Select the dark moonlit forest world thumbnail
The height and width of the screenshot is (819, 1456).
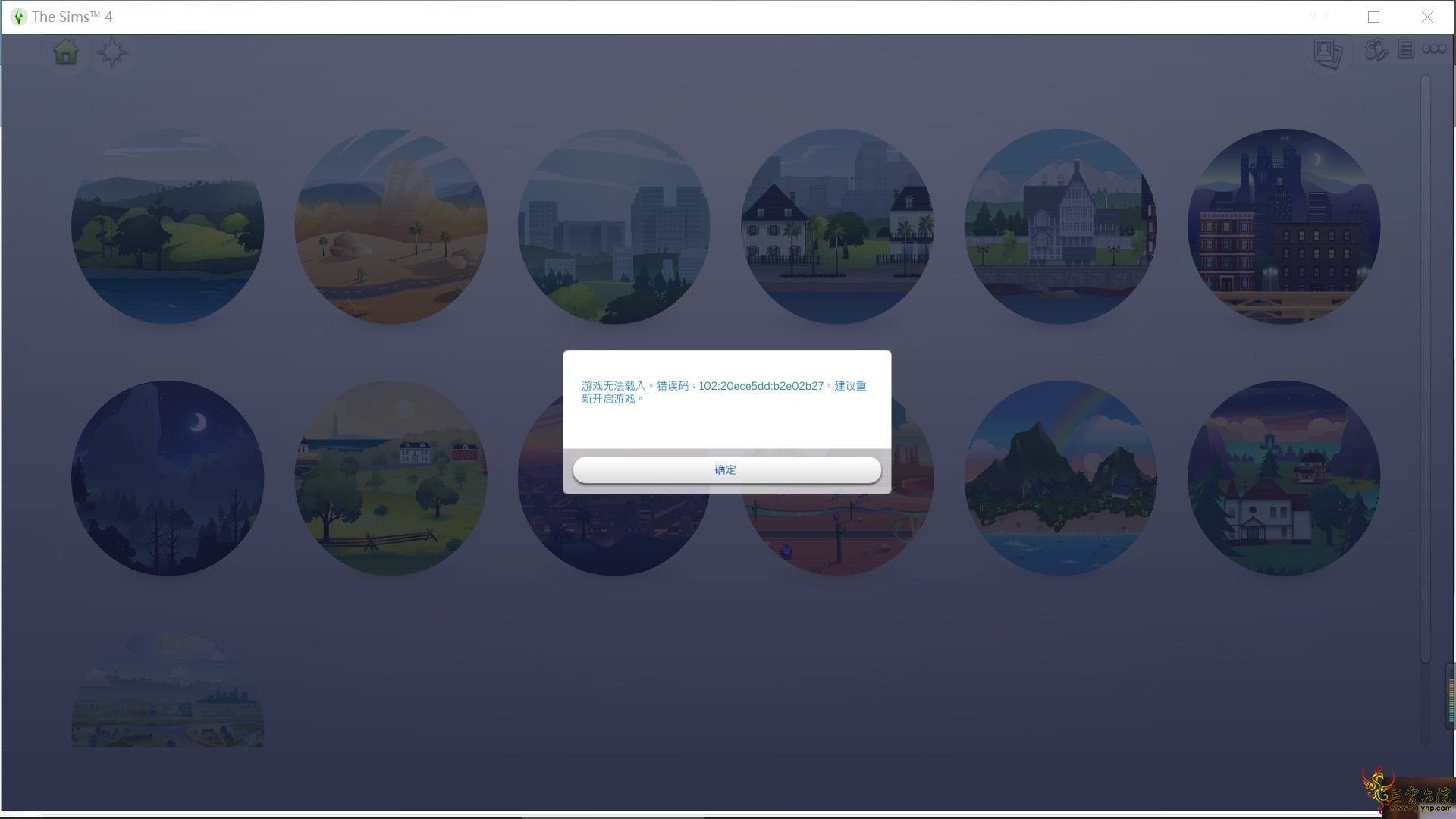168,478
